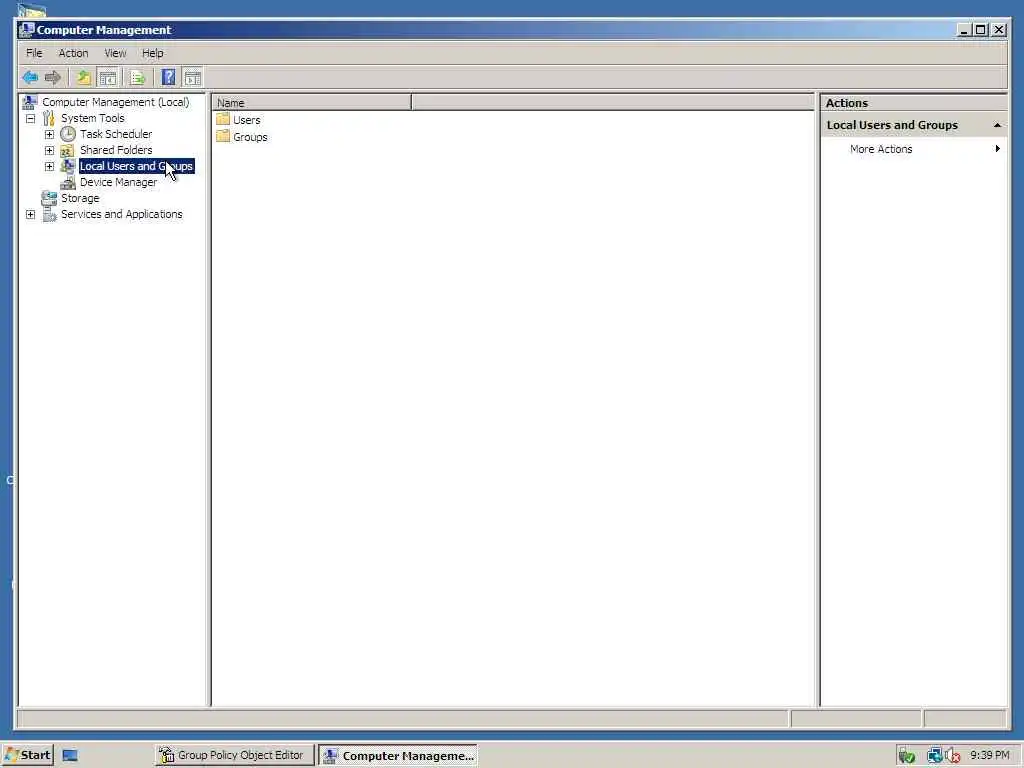The image size is (1024, 768).
Task: Click the Actions pane header
Action: (x=913, y=103)
